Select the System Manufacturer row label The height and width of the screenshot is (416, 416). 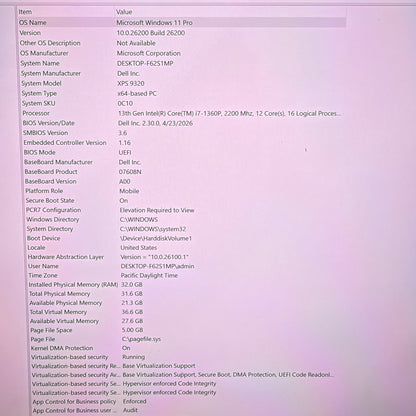pos(51,73)
